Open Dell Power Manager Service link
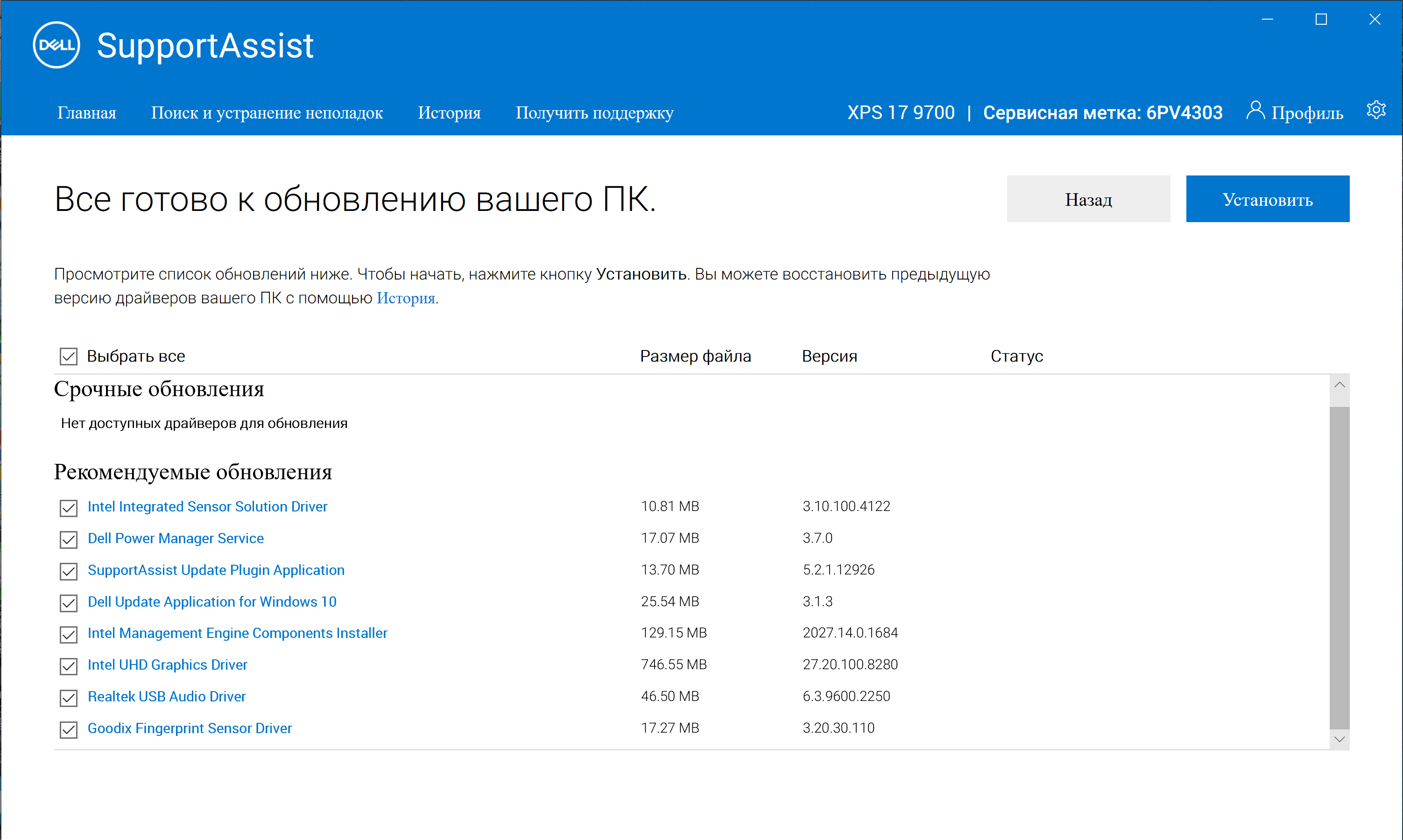This screenshot has height=840, width=1403. (x=176, y=538)
